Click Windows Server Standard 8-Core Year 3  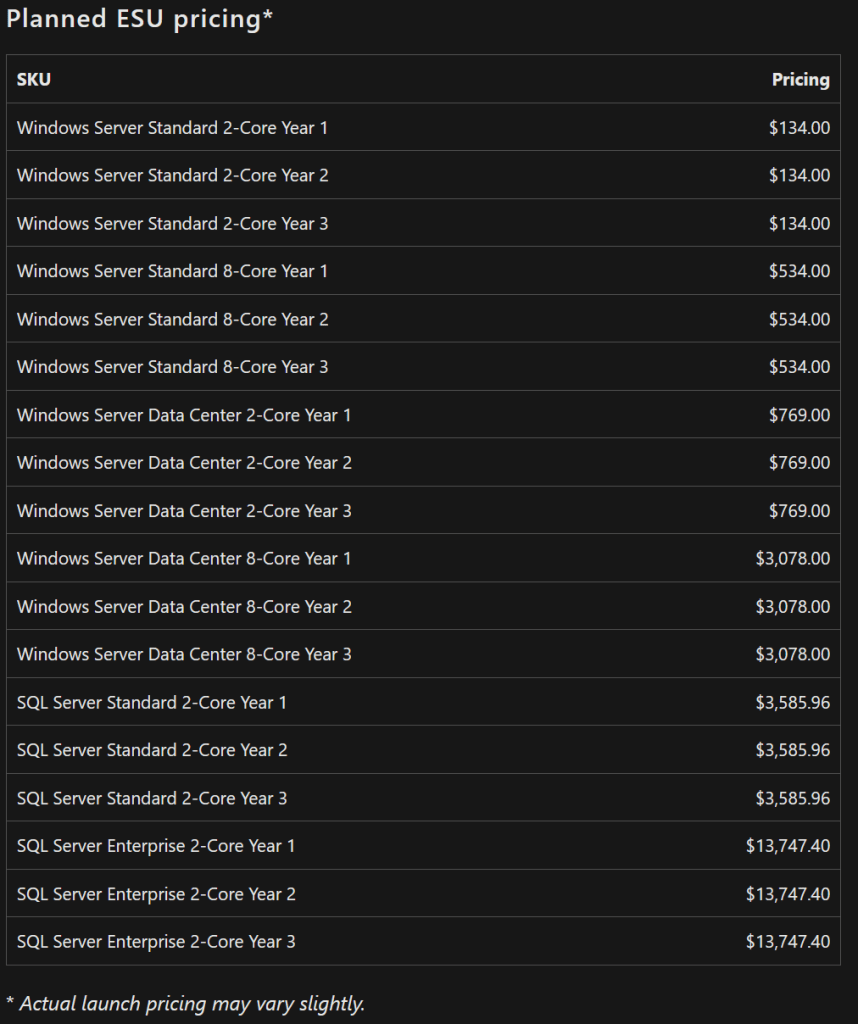pyautogui.click(x=172, y=367)
